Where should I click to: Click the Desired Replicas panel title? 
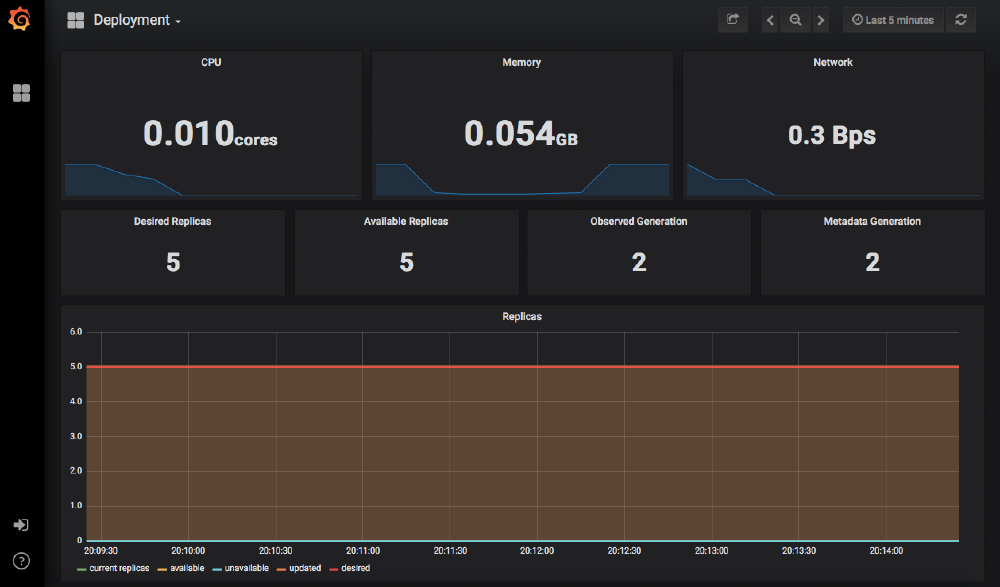(x=172, y=221)
